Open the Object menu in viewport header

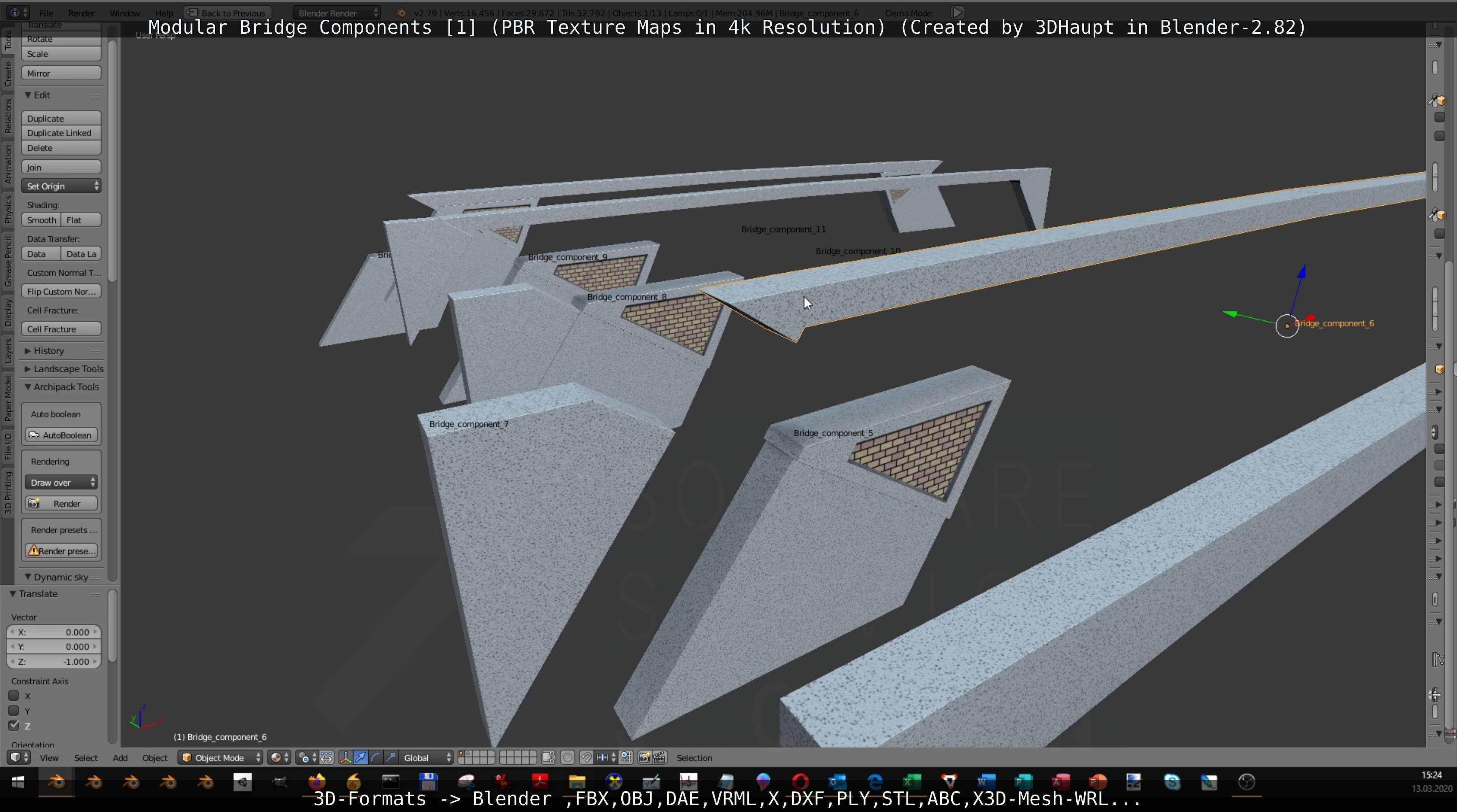[155, 758]
